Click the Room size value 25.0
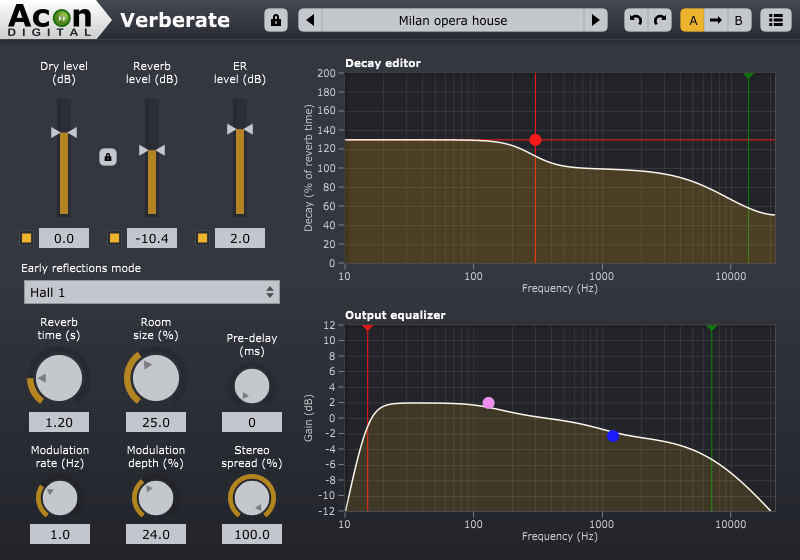800x560 pixels. click(156, 422)
